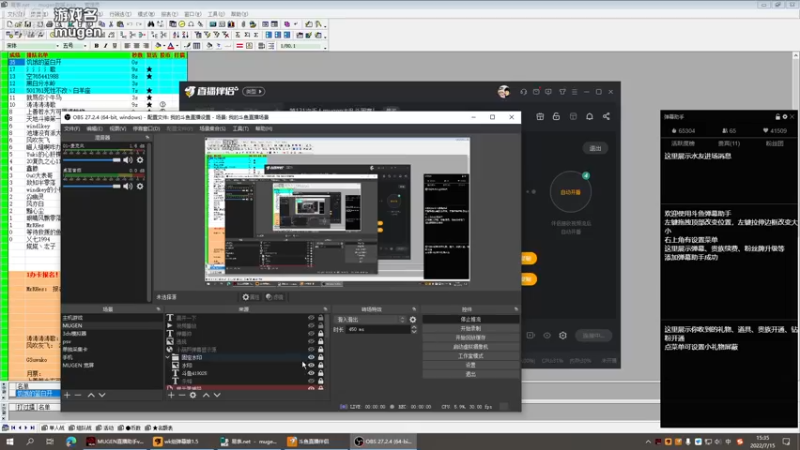Add a new source with the plus icon
800x450 pixels.
(171, 395)
